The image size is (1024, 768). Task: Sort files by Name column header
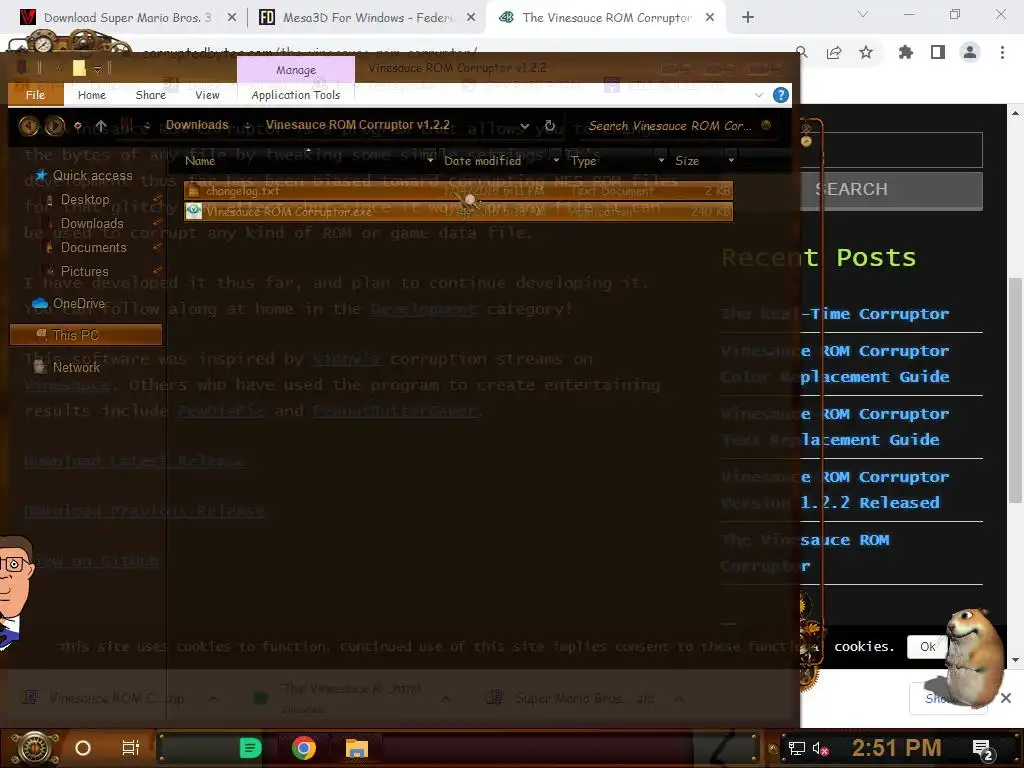[x=200, y=161]
